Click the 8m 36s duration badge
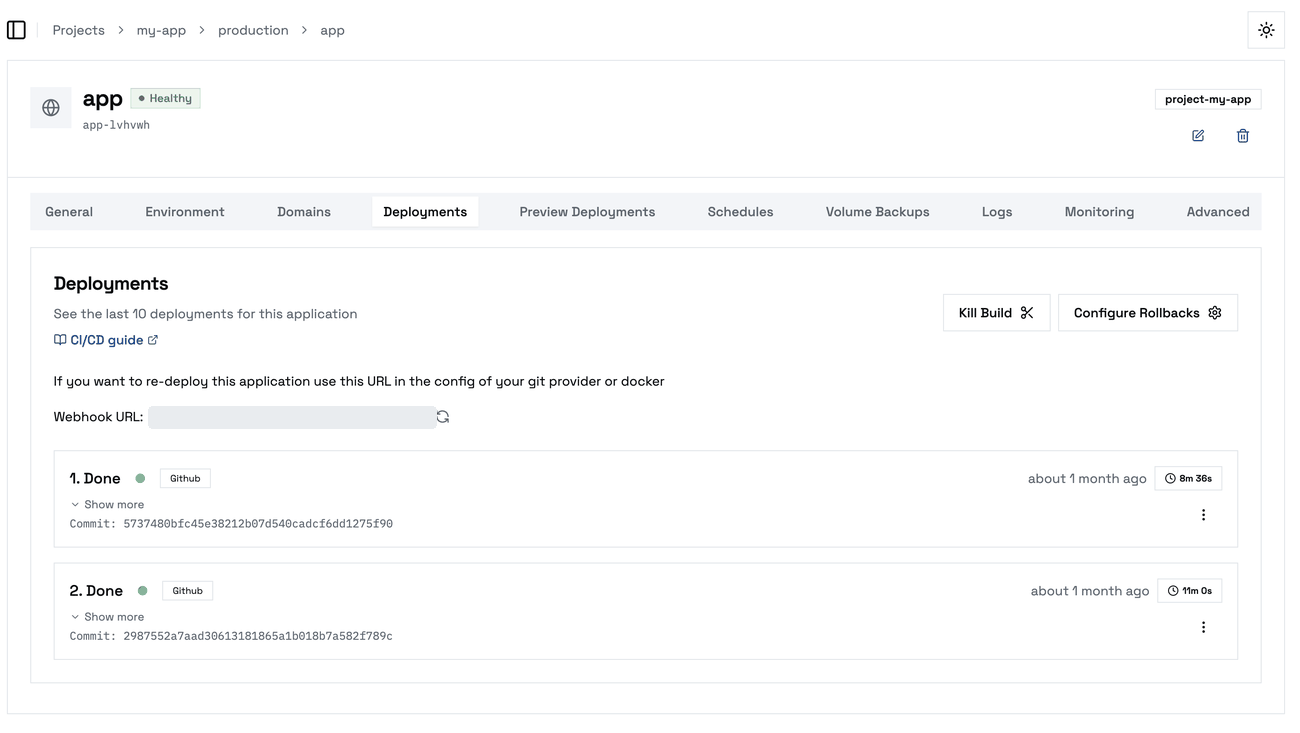The height and width of the screenshot is (733, 1300). [x=1188, y=479]
